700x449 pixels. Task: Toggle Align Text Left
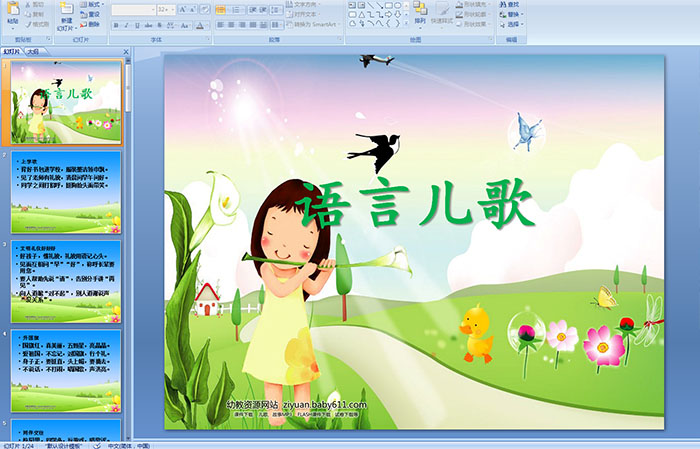[x=221, y=25]
